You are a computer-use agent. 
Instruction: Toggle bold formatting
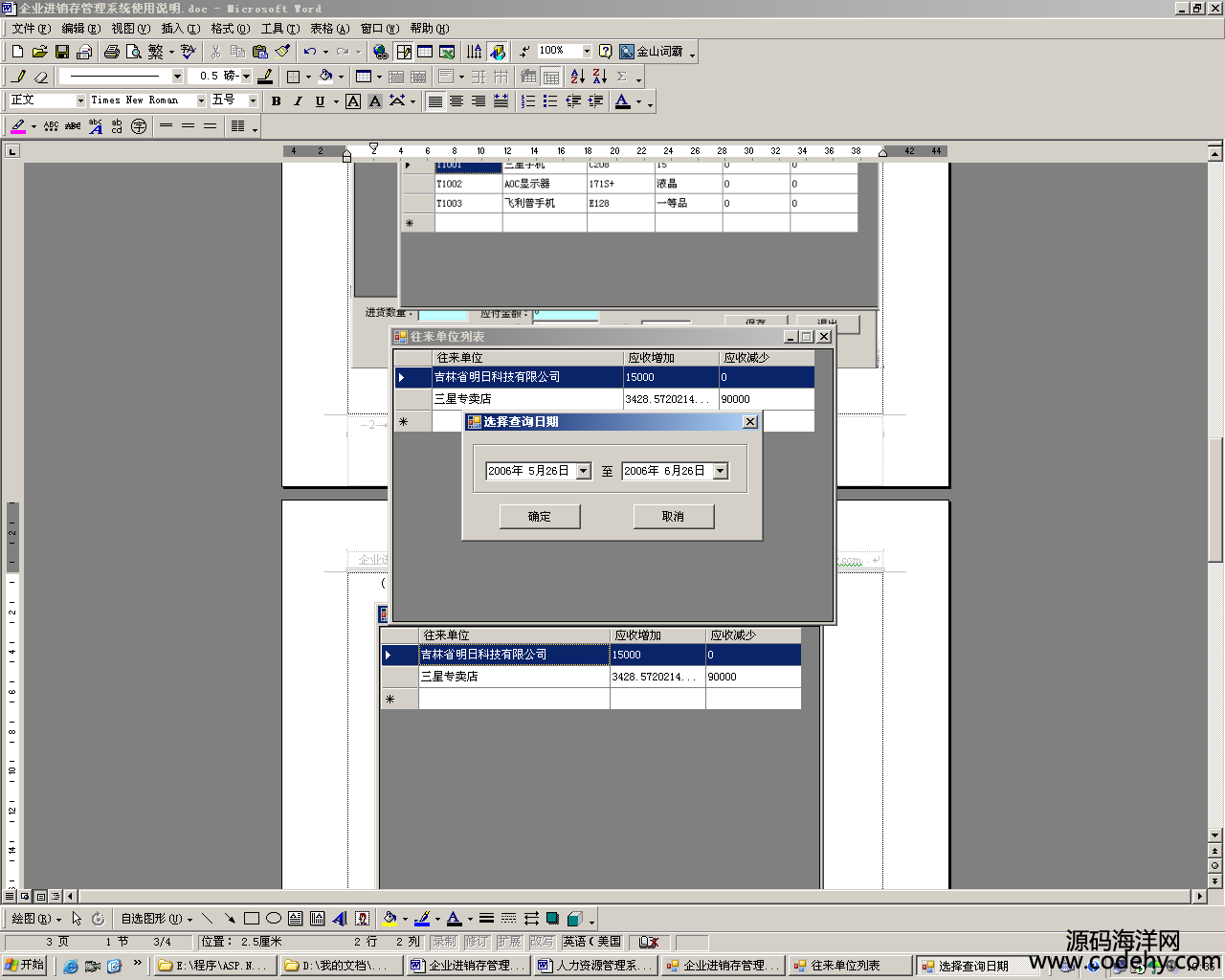click(277, 101)
